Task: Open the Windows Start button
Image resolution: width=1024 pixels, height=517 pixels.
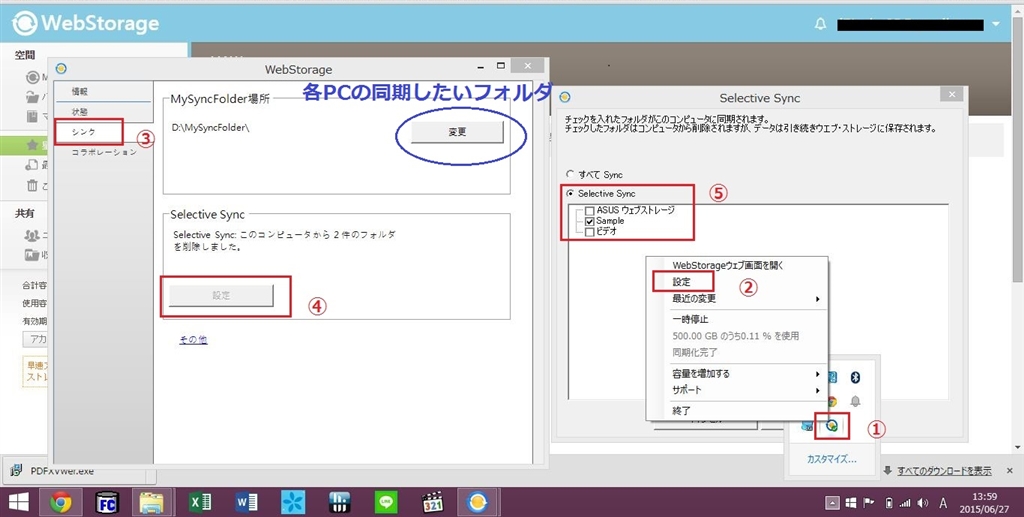Action: point(18,503)
